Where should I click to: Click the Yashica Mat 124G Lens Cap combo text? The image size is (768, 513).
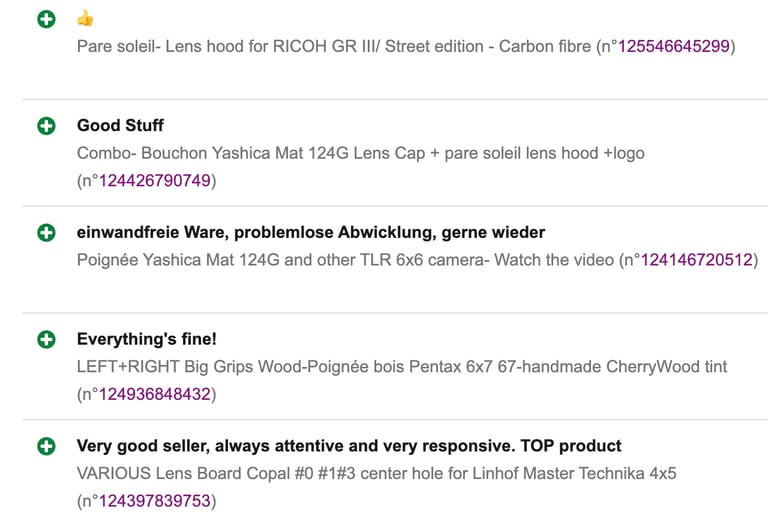pyautogui.click(x=360, y=154)
